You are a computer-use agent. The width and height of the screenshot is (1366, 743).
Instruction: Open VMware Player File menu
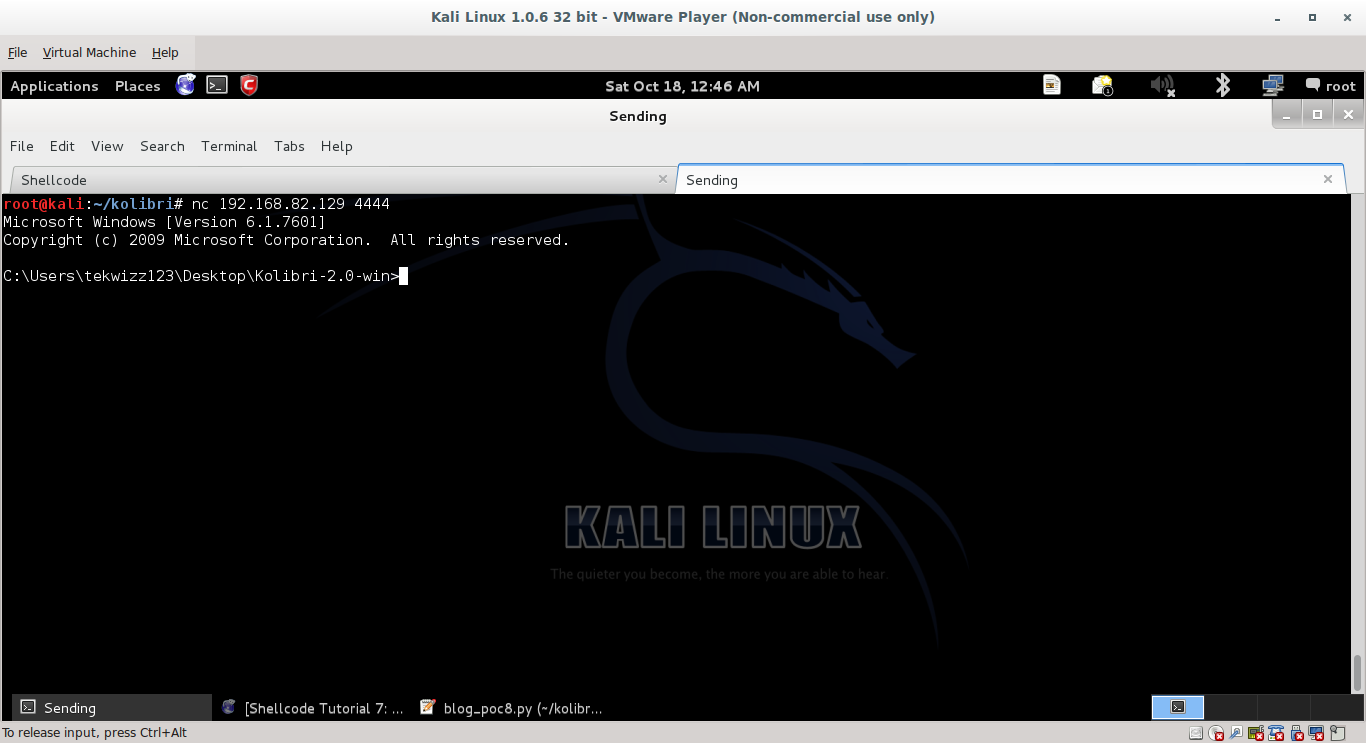[17, 53]
